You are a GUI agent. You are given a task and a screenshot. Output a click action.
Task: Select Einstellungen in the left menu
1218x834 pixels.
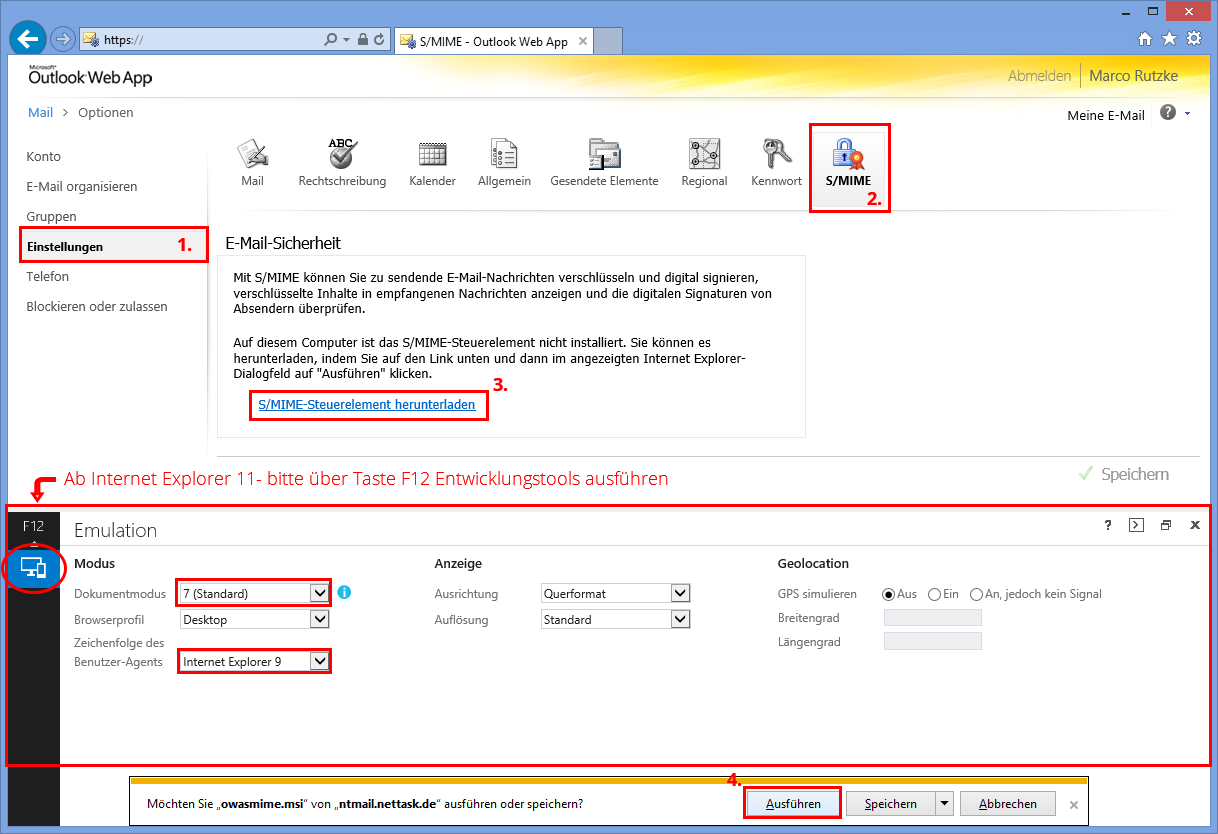(64, 246)
